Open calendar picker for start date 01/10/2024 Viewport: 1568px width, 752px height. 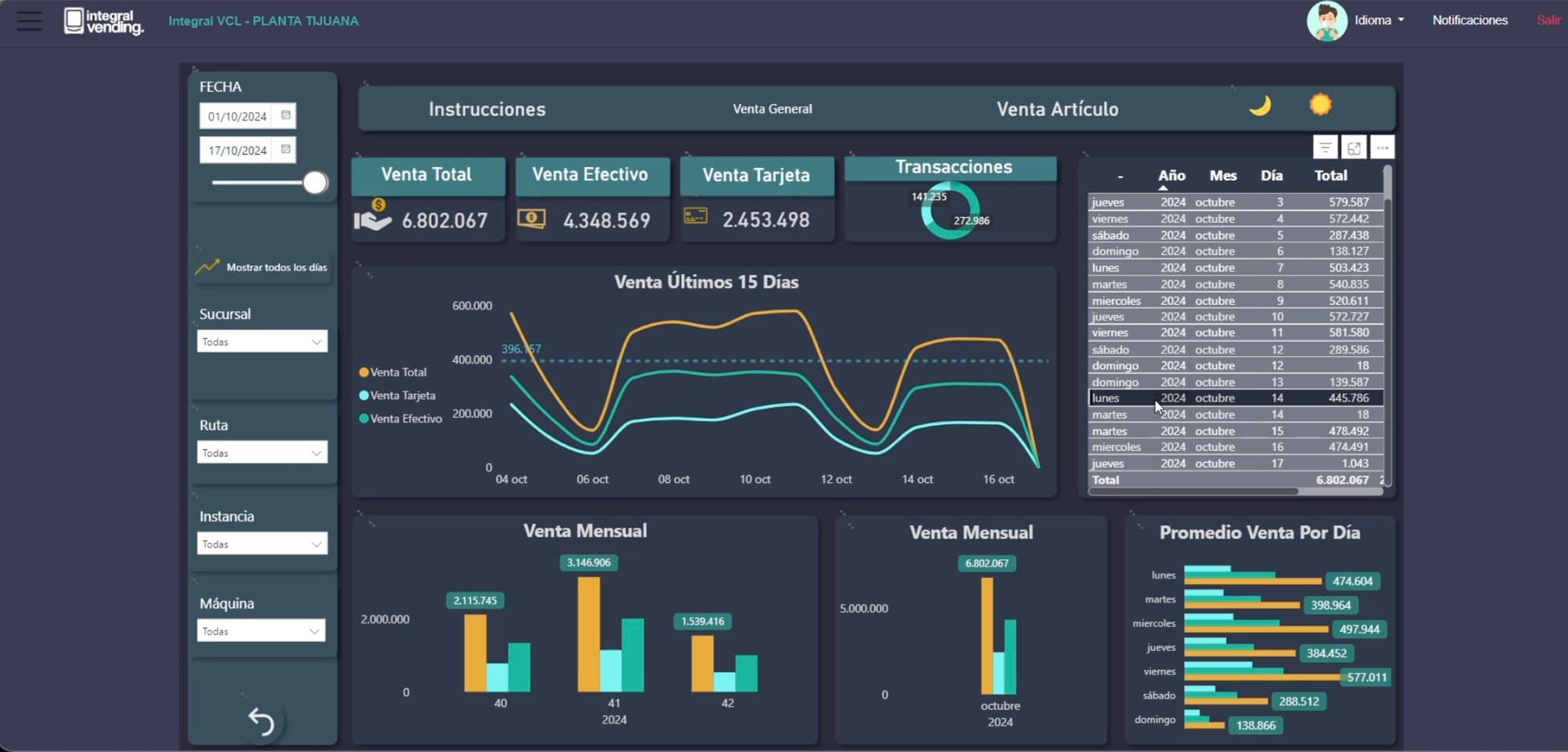point(285,115)
